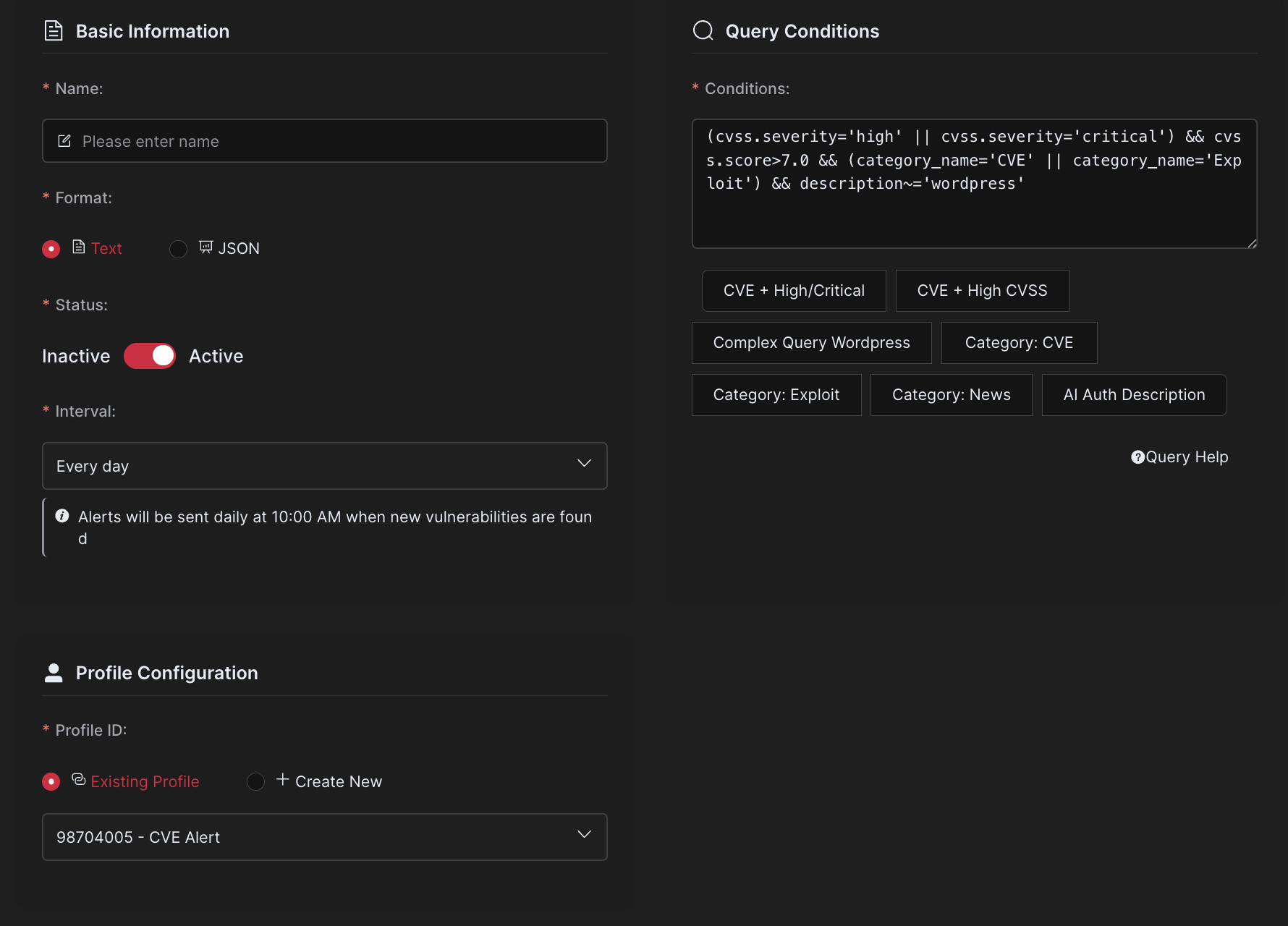Click the Interval field label

[x=85, y=412]
